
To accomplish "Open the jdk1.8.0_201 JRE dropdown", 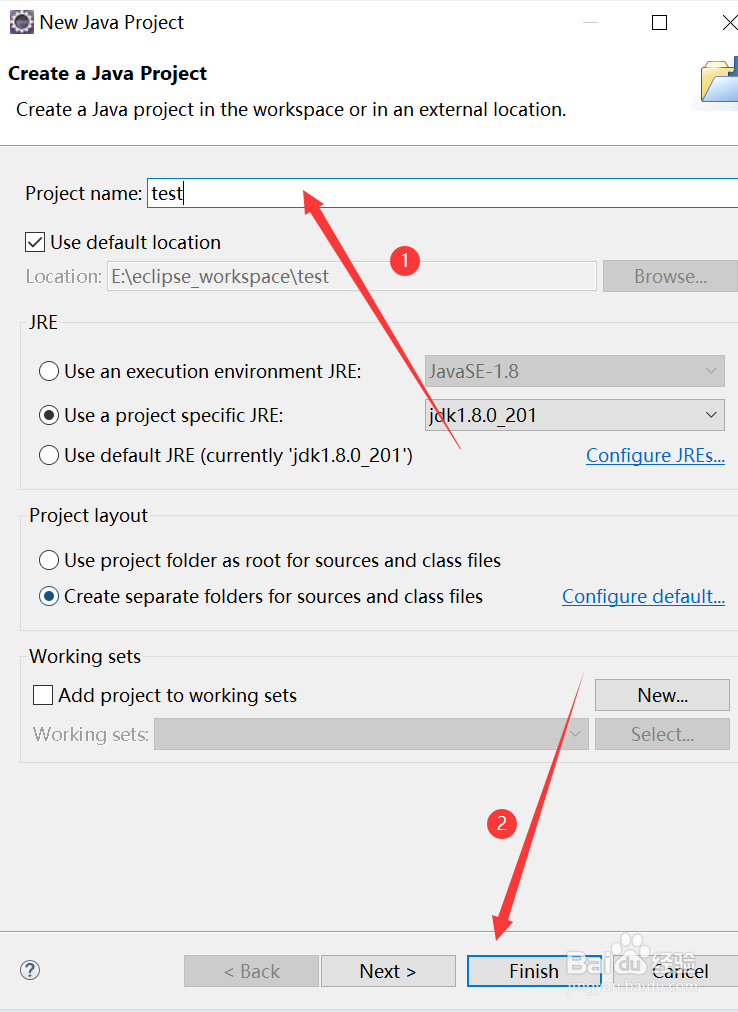I will tap(574, 415).
